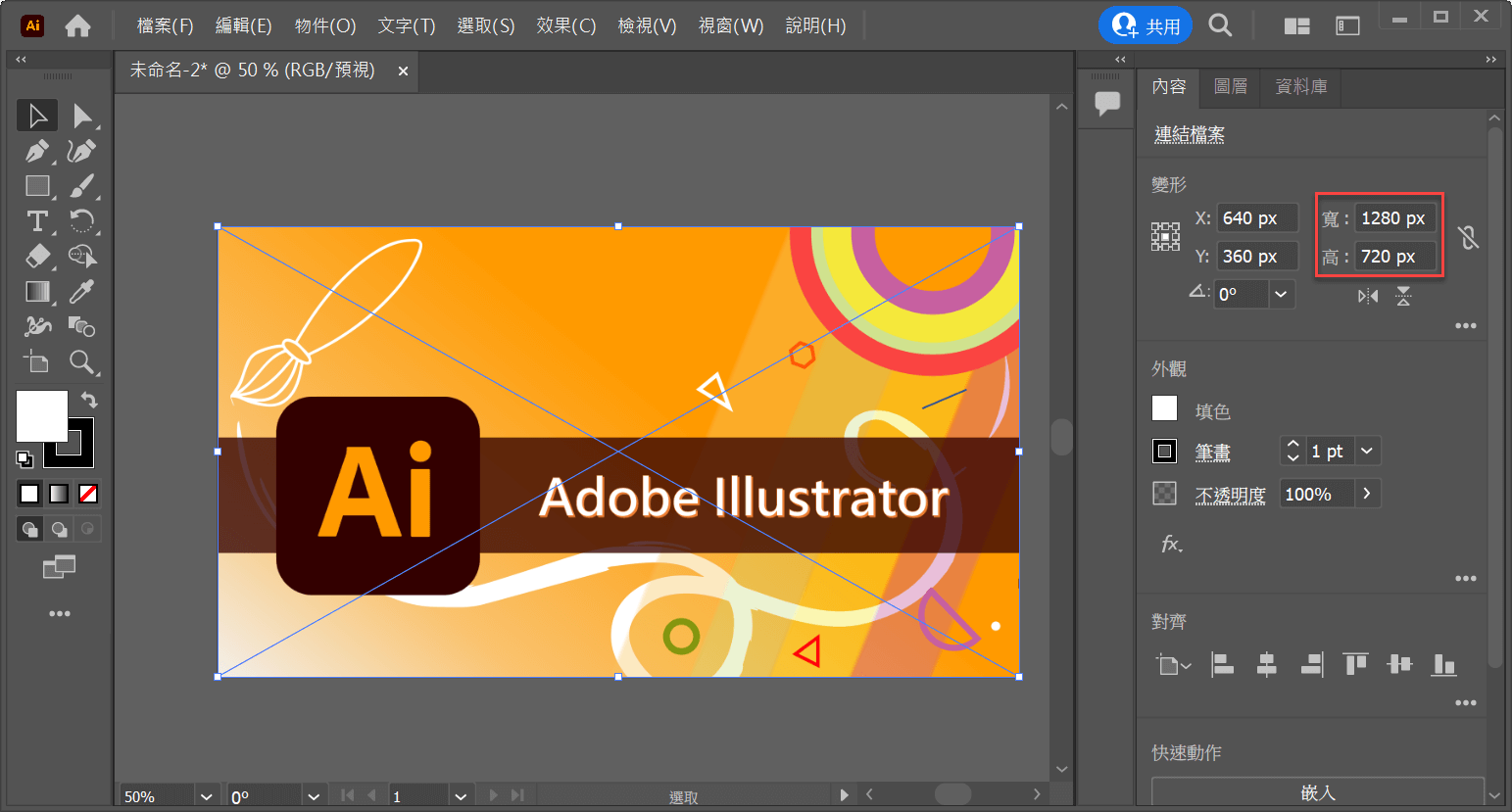Select the Eraser tool
Viewport: 1512px width, 812px height.
point(37,257)
